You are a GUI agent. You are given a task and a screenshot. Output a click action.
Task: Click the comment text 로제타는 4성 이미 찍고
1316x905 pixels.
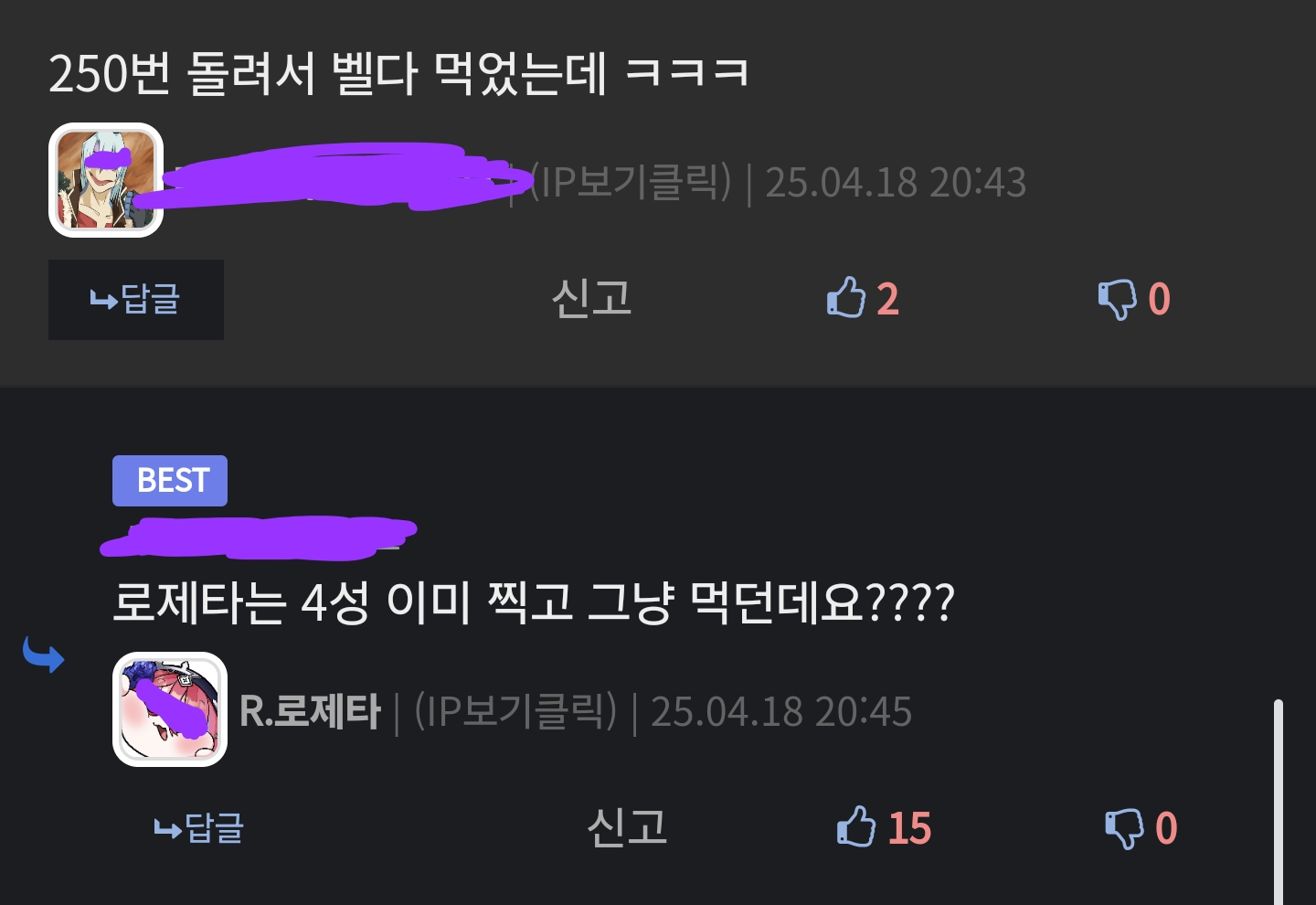point(342,602)
